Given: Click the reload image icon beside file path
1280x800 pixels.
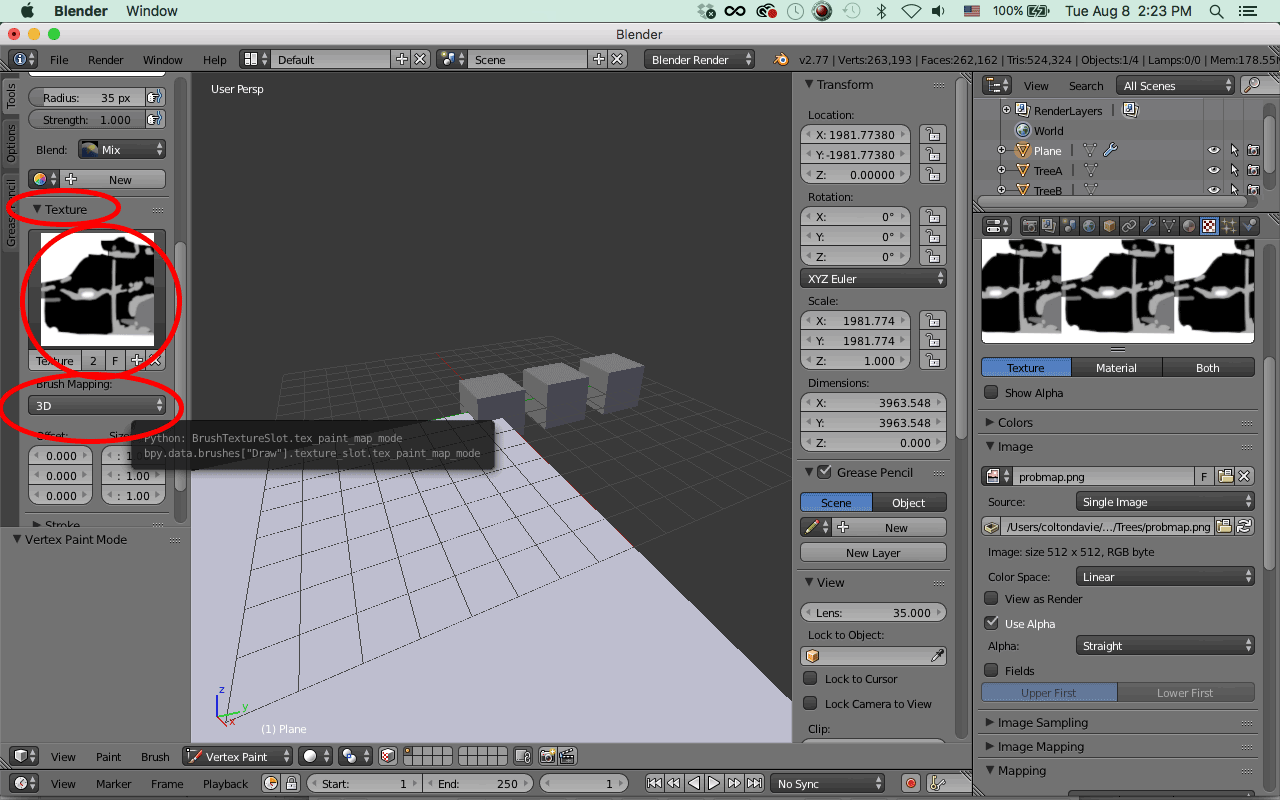Looking at the screenshot, I should pos(1244,526).
